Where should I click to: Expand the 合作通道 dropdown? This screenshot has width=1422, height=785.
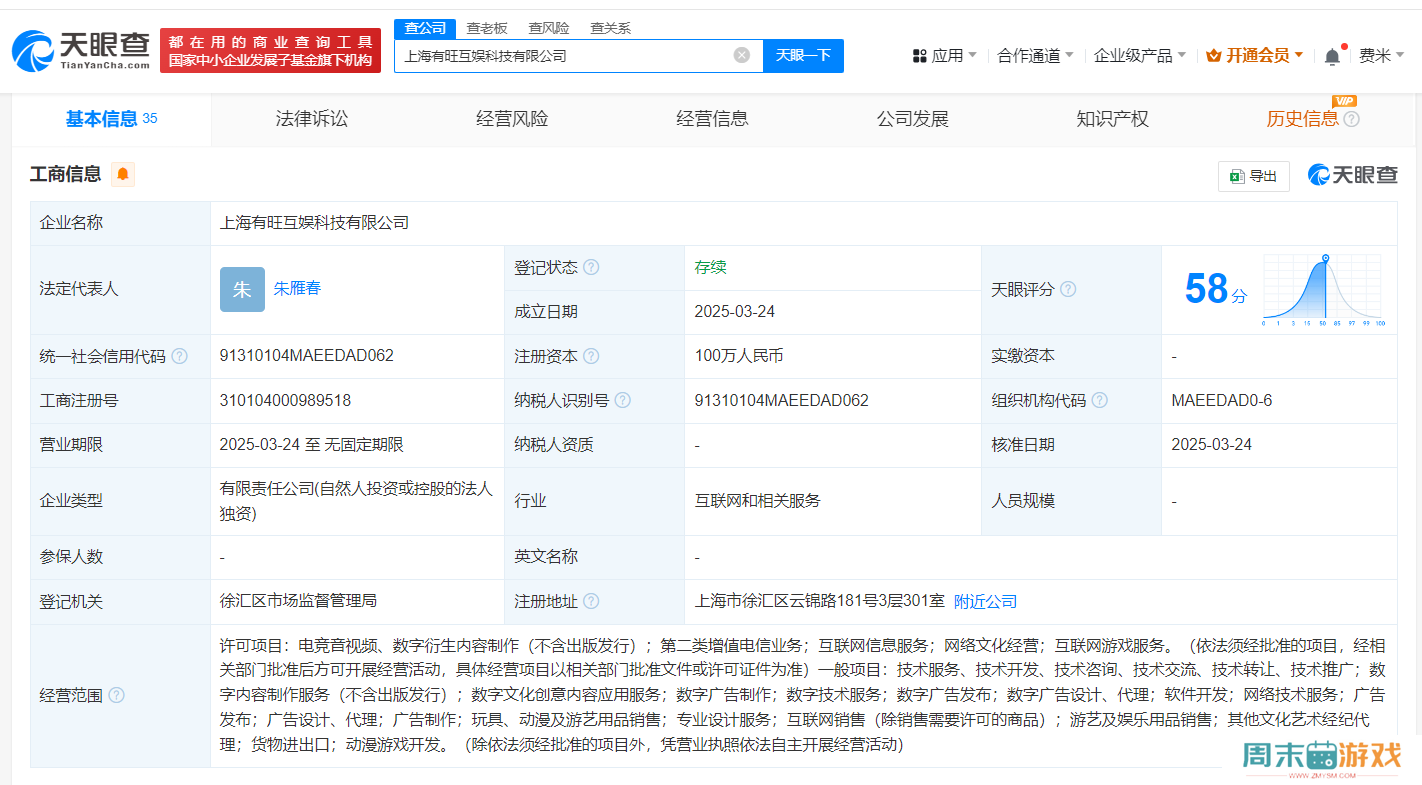tap(1035, 56)
